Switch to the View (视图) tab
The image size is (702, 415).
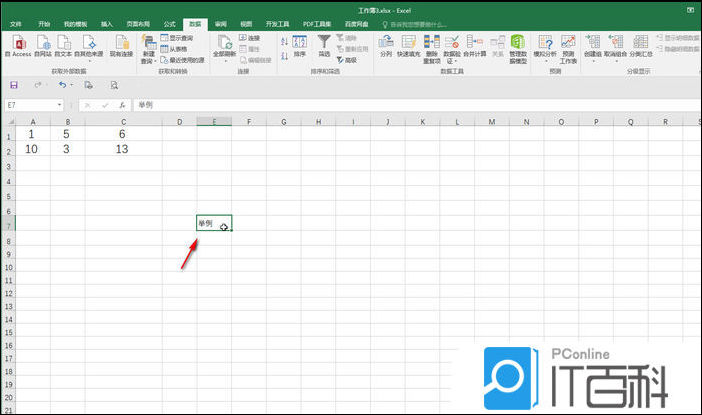click(x=246, y=24)
